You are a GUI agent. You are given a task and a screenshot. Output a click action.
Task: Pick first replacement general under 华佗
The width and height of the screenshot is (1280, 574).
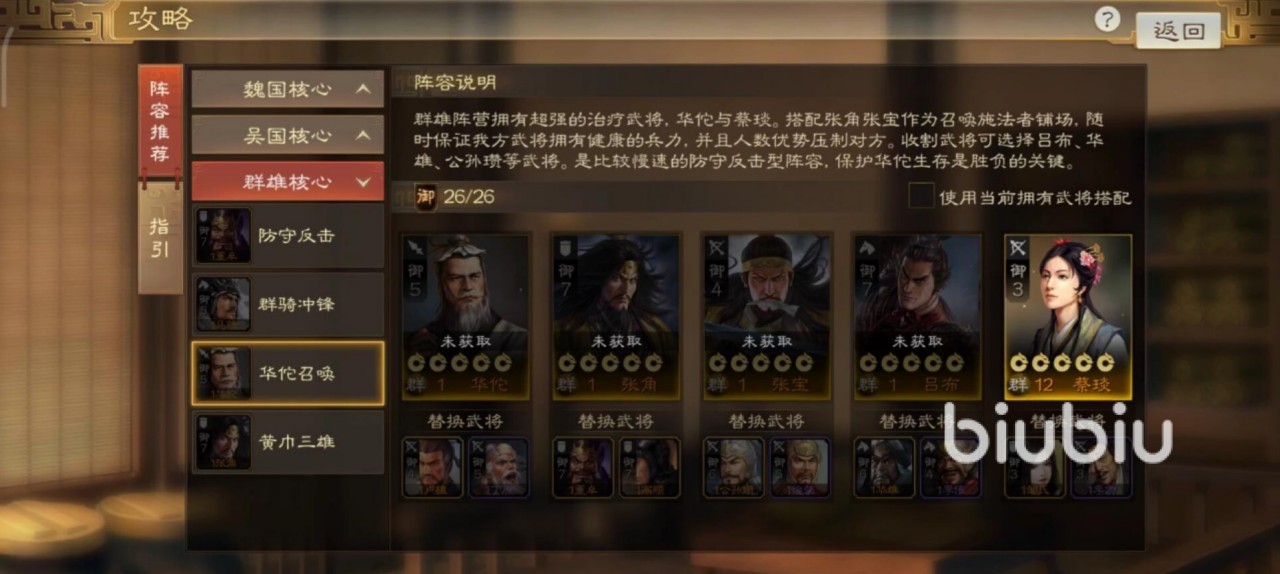pos(433,467)
